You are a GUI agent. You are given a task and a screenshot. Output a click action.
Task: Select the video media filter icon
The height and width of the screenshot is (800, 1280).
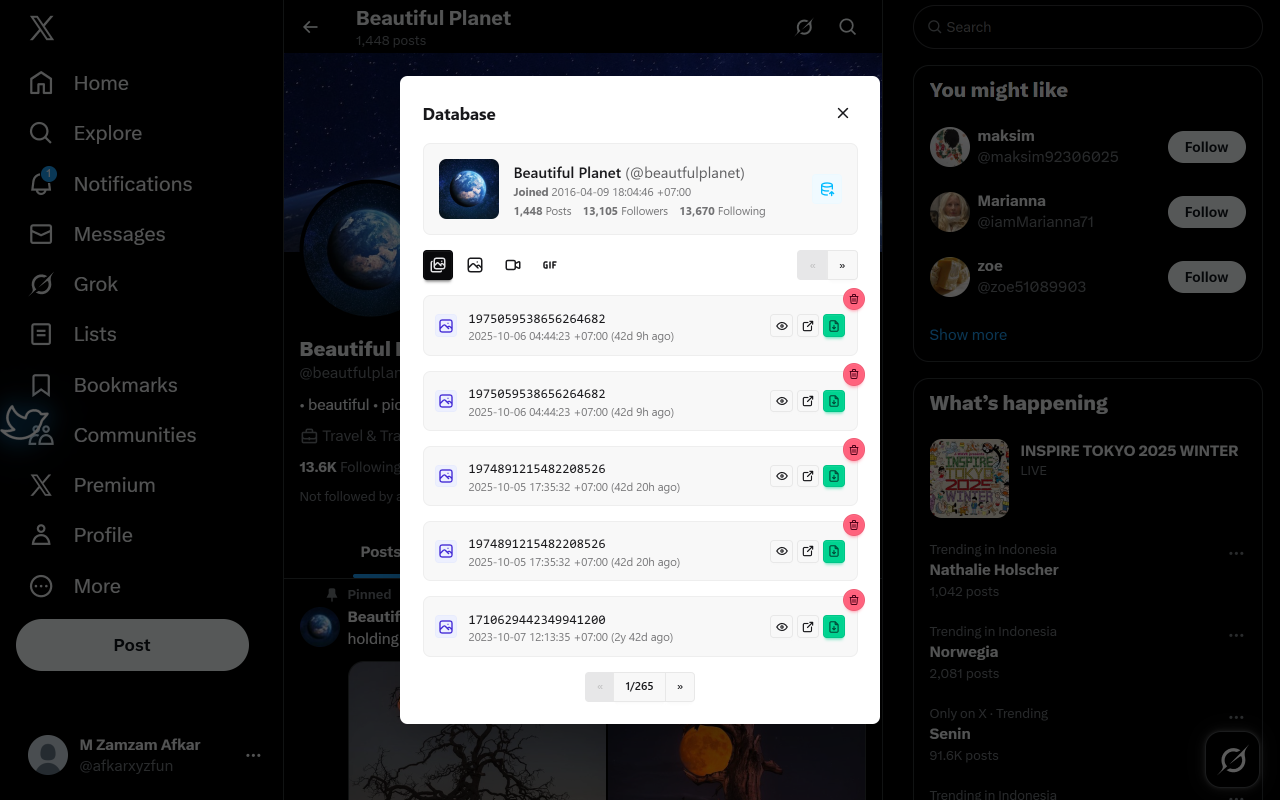513,264
